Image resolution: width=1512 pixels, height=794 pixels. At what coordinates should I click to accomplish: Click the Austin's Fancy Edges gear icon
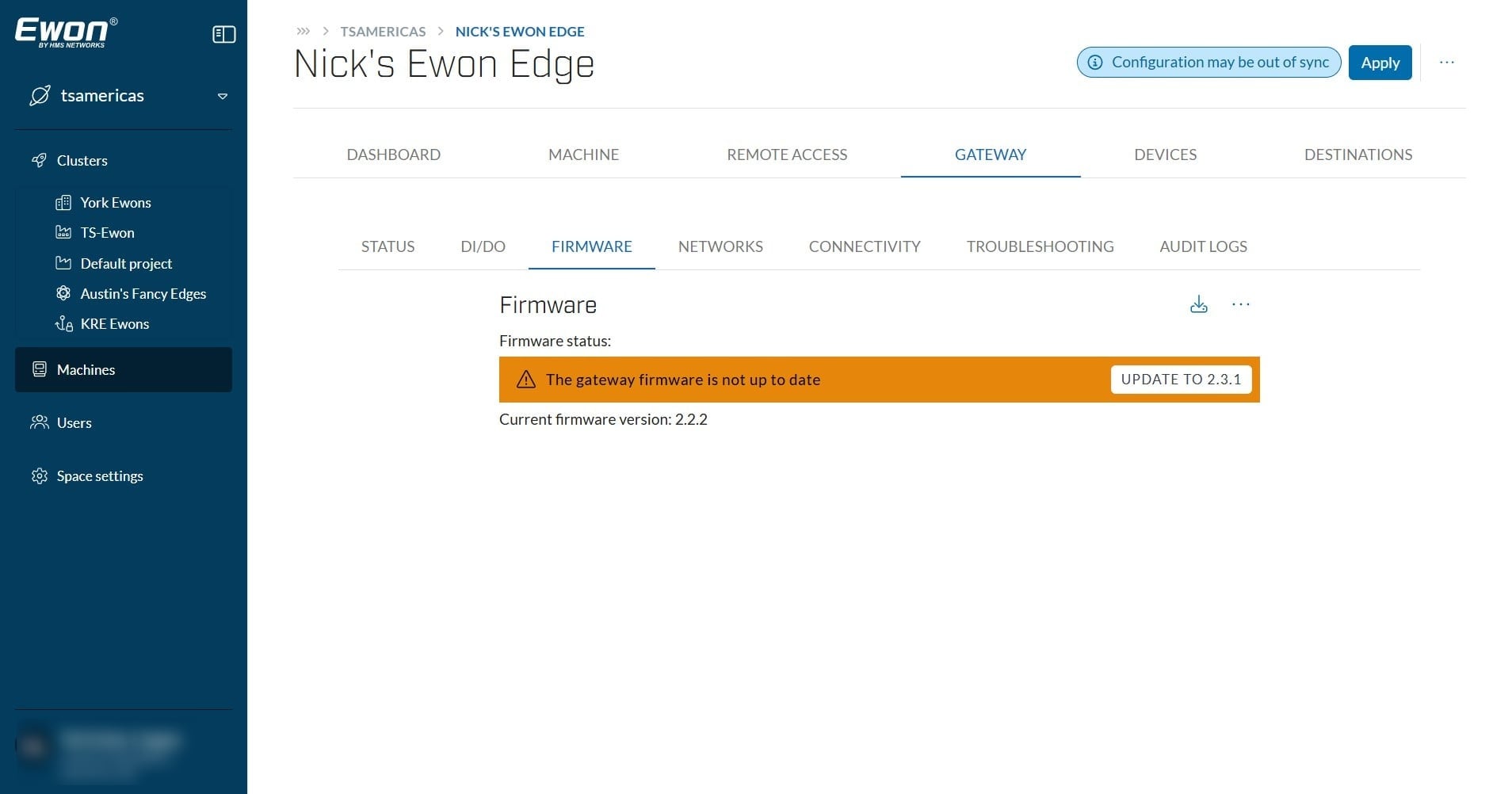tap(63, 293)
